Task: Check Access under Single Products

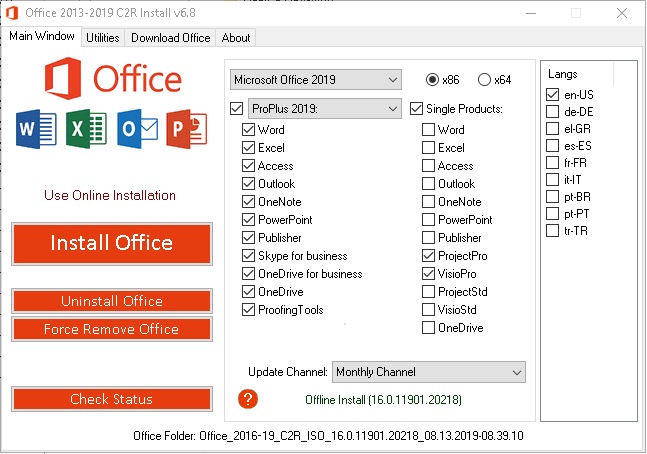Action: 428,166
